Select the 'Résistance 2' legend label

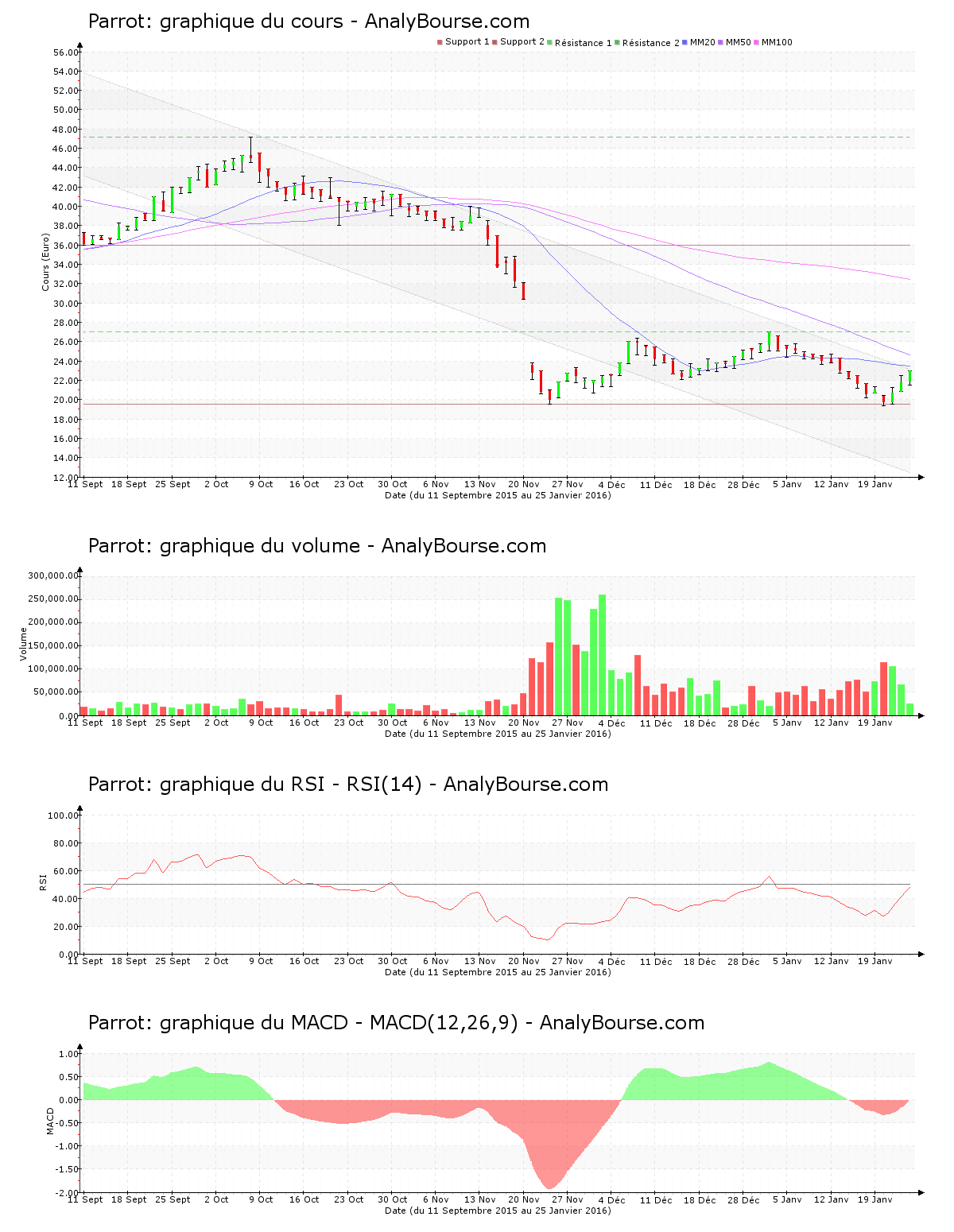[651, 43]
